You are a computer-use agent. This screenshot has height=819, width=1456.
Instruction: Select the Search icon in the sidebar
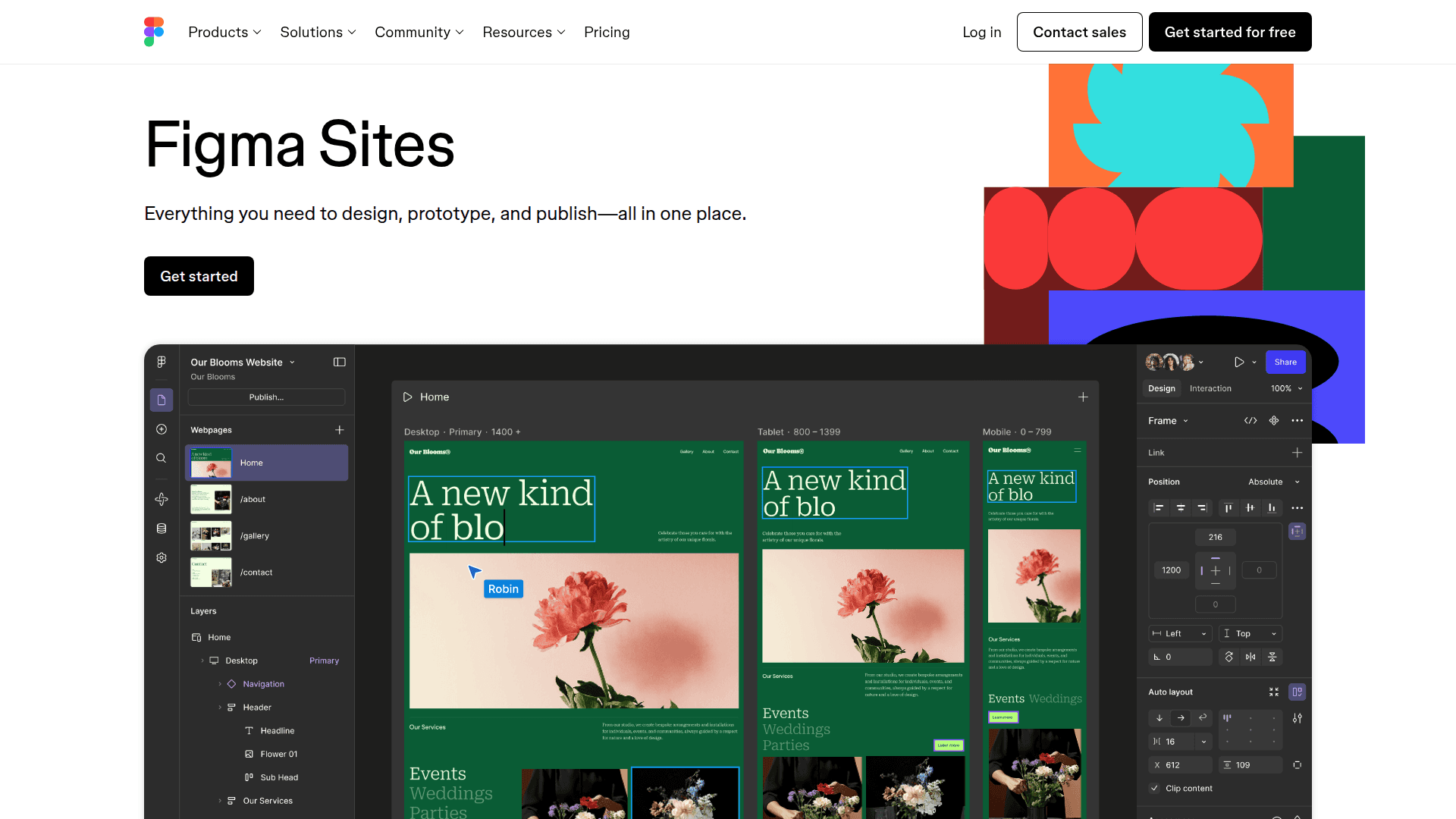click(161, 458)
